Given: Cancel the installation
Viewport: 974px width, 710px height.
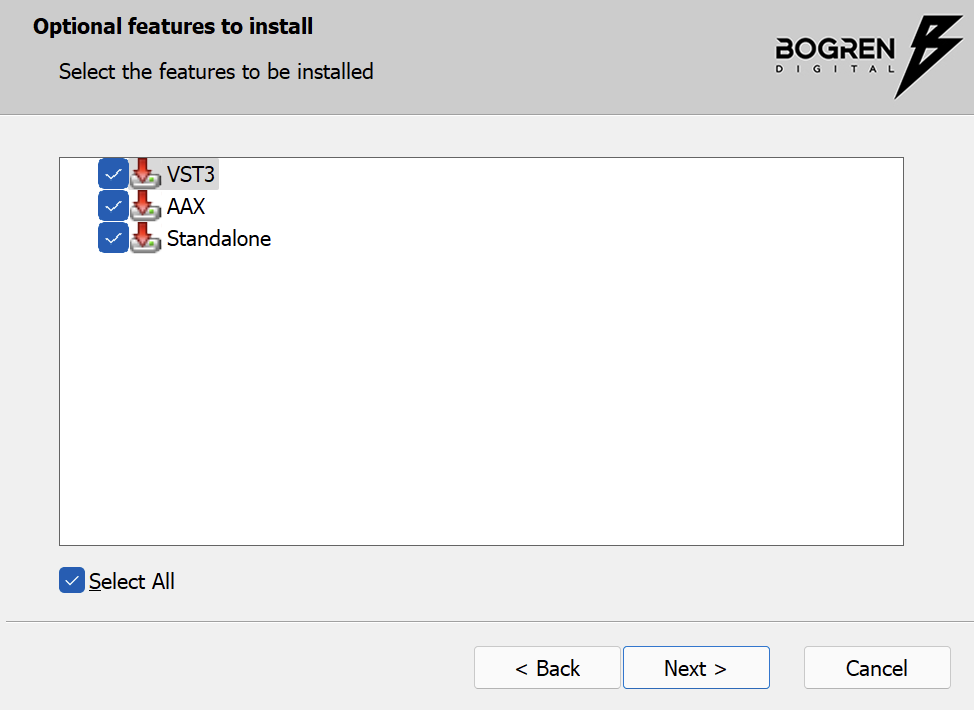Looking at the screenshot, I should coord(877,668).
